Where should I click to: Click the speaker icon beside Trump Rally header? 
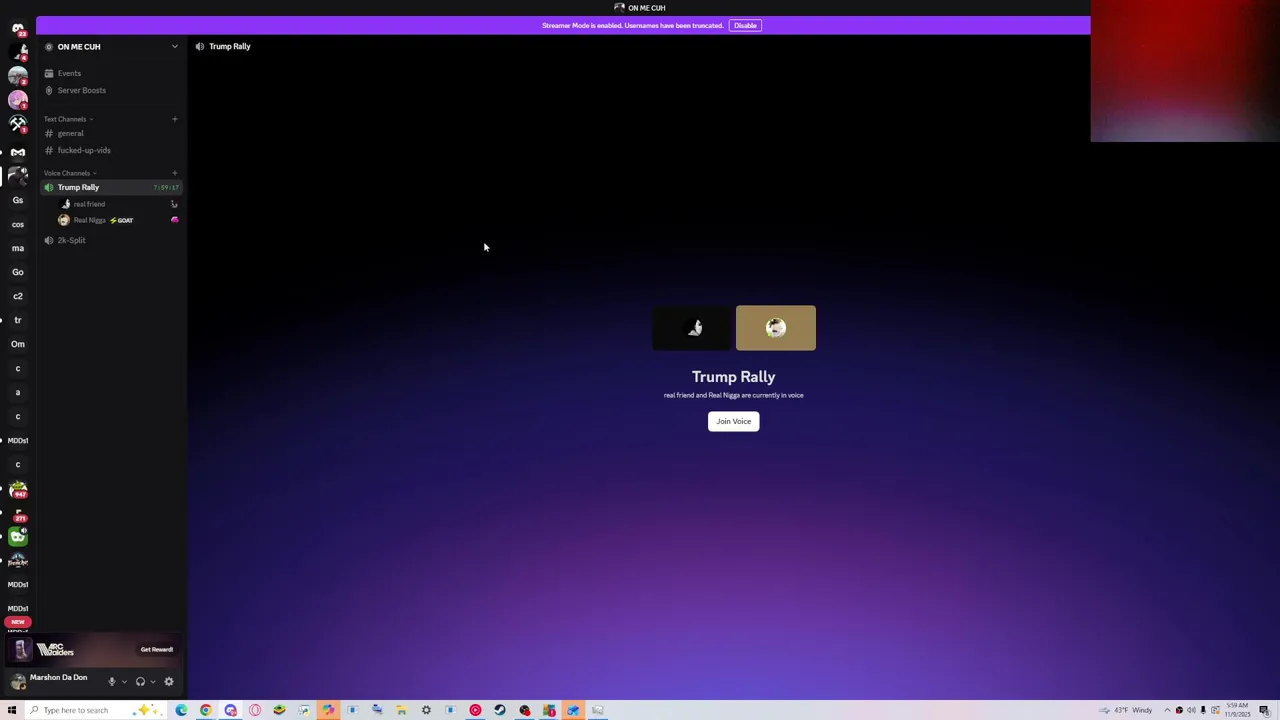tap(200, 46)
